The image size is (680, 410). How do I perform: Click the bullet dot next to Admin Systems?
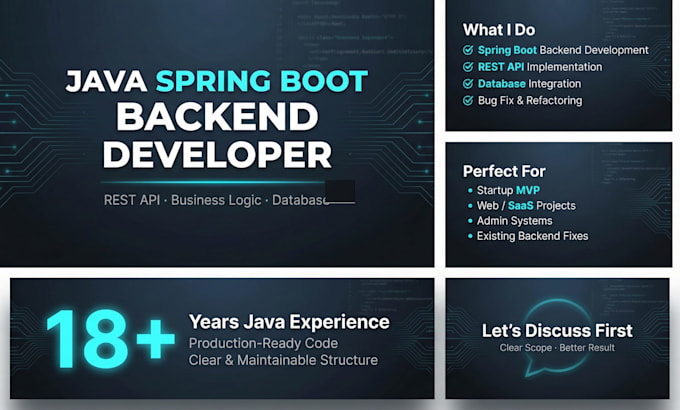[x=470, y=221]
